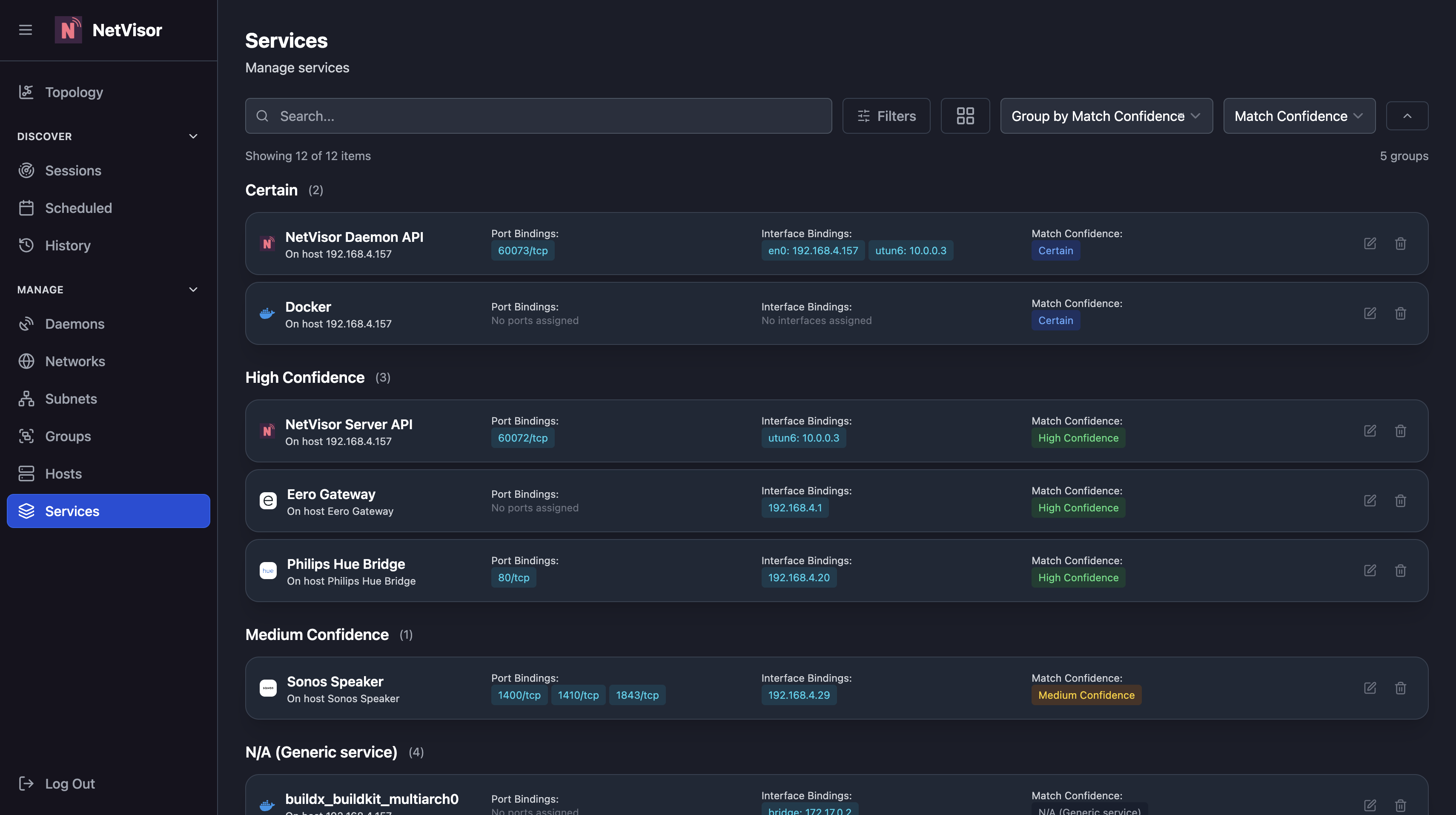1456x815 pixels.
Task: Click the 60072/tcp port tag
Action: coord(523,438)
